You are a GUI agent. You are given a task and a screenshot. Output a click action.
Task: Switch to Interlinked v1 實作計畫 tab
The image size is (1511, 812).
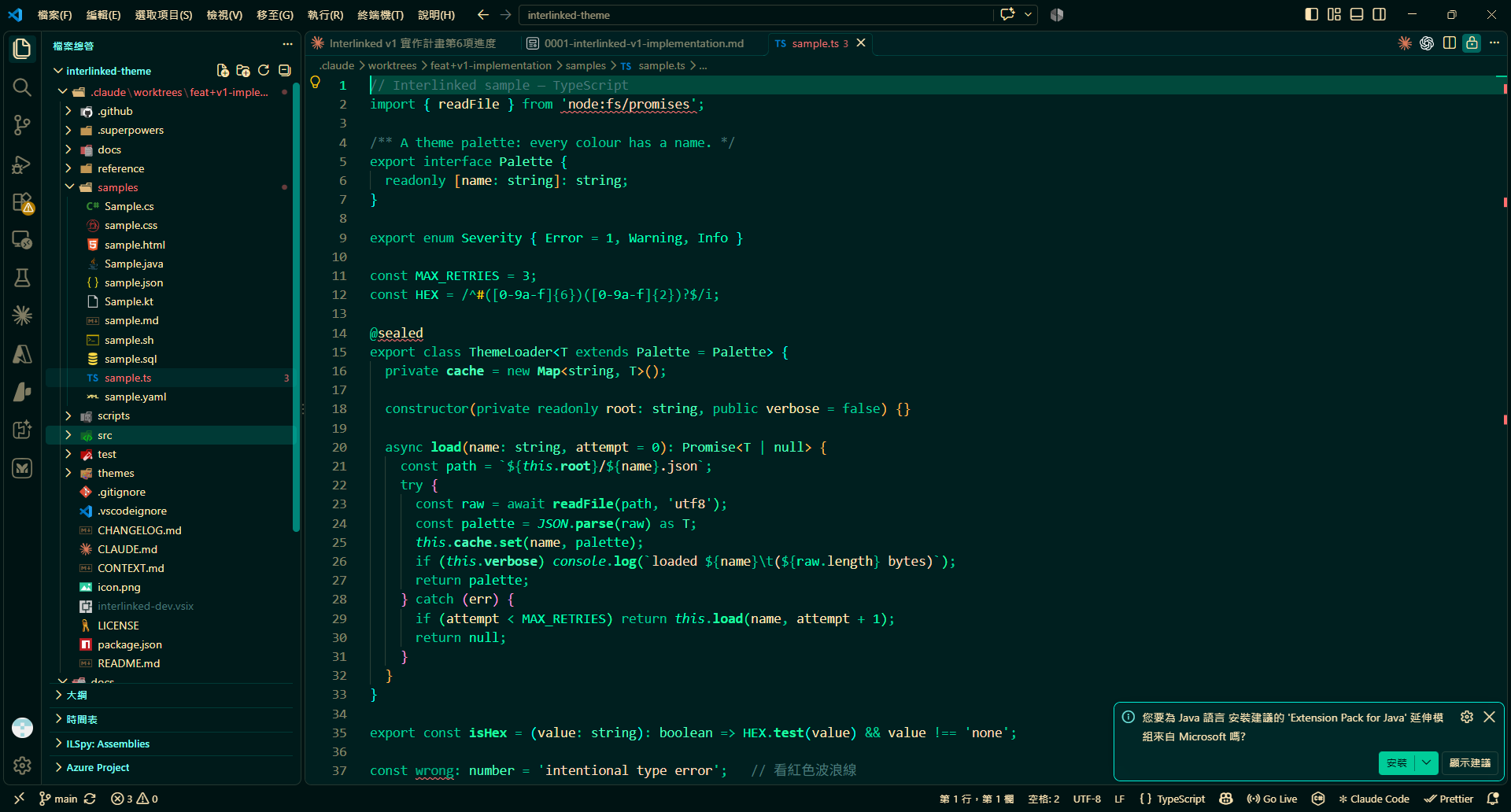(x=412, y=43)
